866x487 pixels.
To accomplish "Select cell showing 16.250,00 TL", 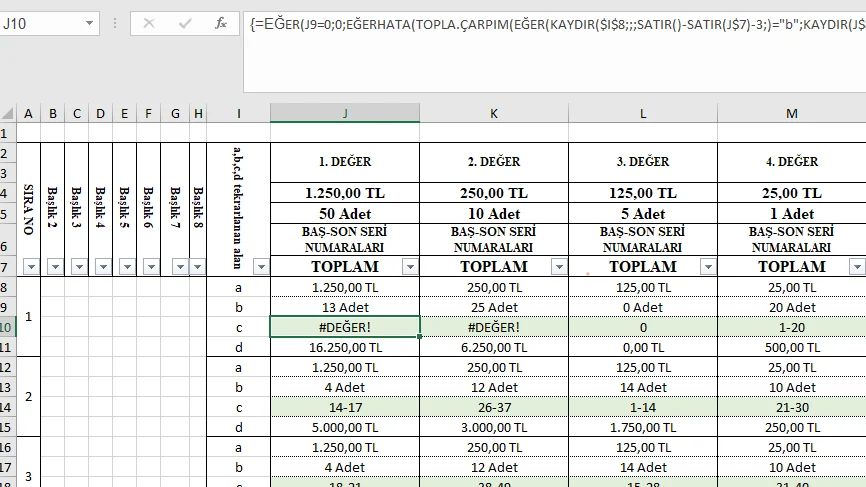I will (345, 347).
